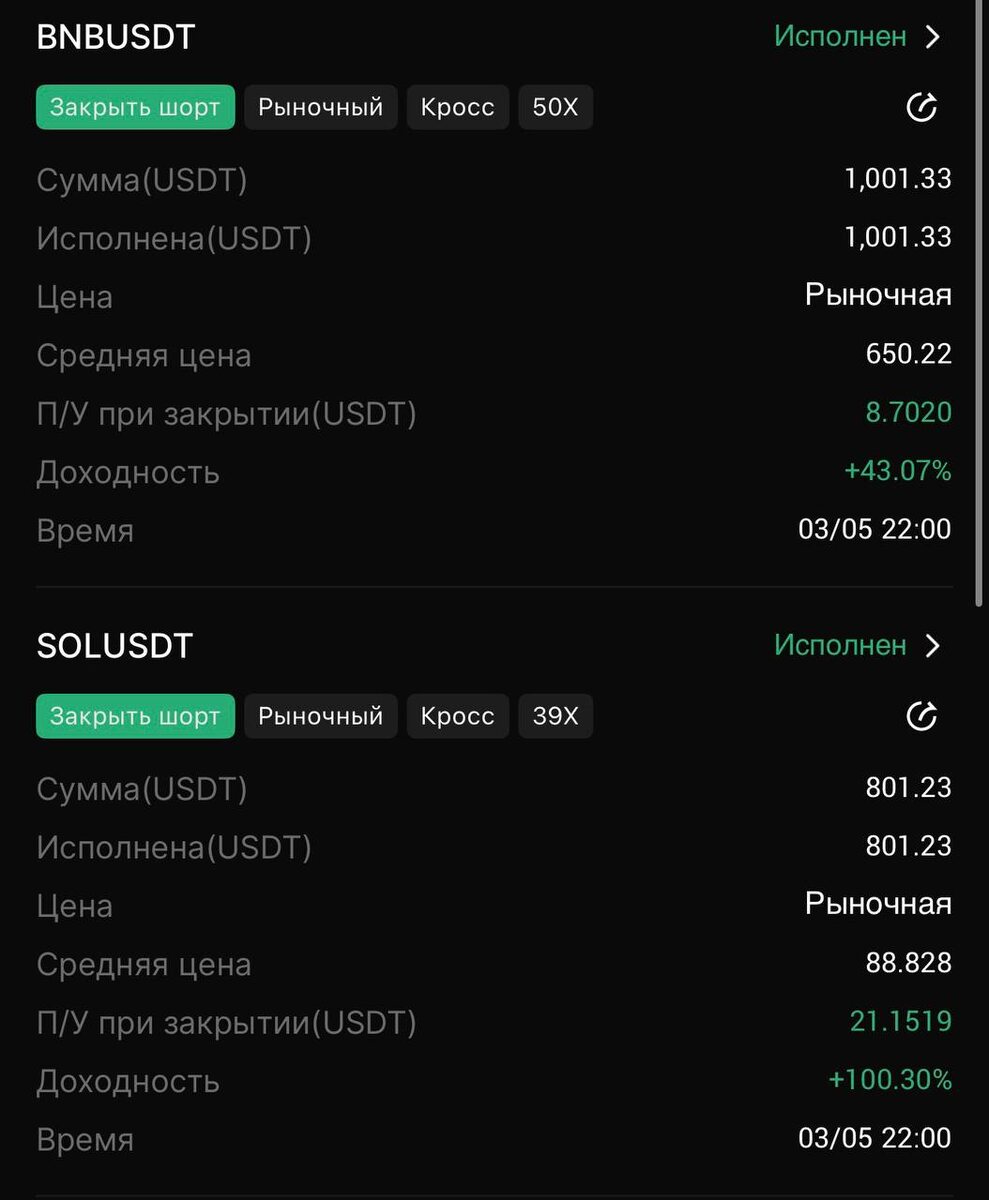Open the BNBUSDT pair title

click(115, 37)
